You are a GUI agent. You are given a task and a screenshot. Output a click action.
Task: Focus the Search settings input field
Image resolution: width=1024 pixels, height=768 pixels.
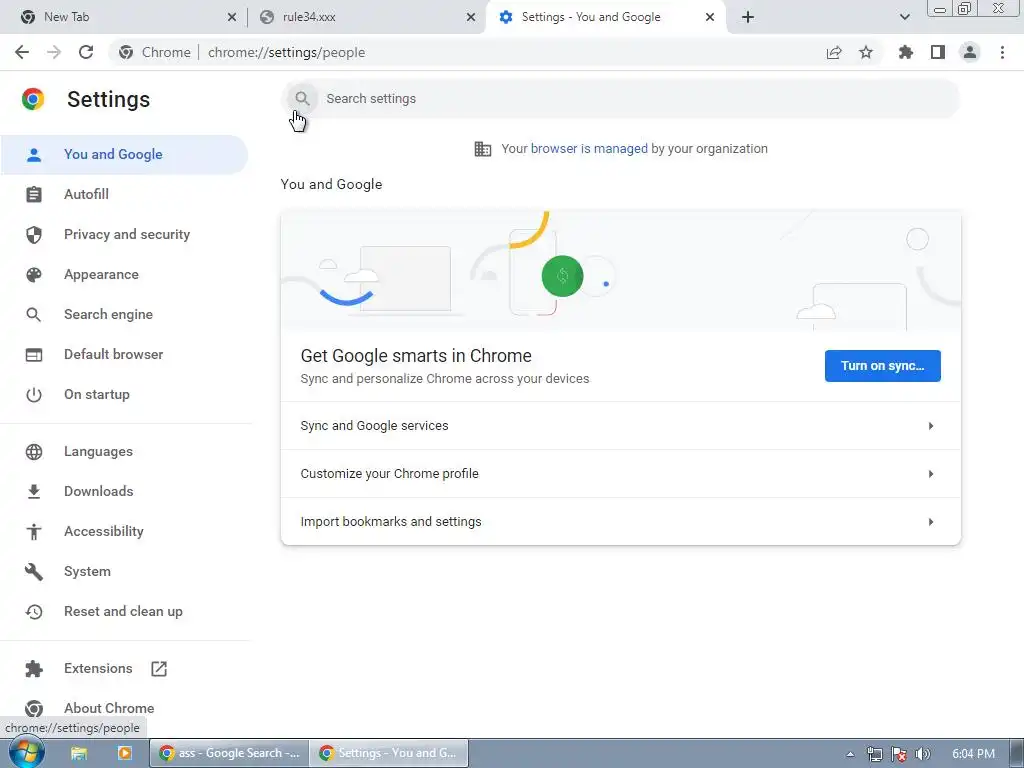pos(621,99)
